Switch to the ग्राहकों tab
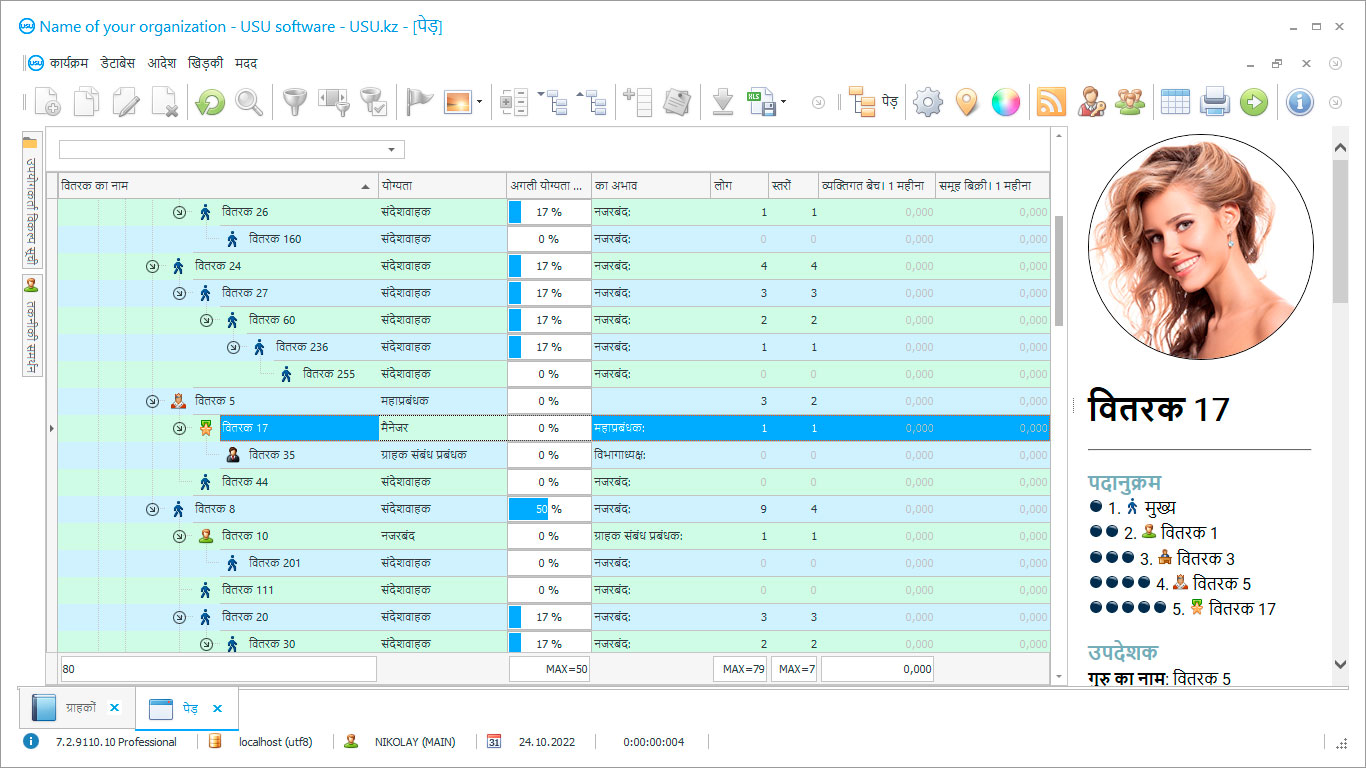The image size is (1366, 768). (x=80, y=708)
